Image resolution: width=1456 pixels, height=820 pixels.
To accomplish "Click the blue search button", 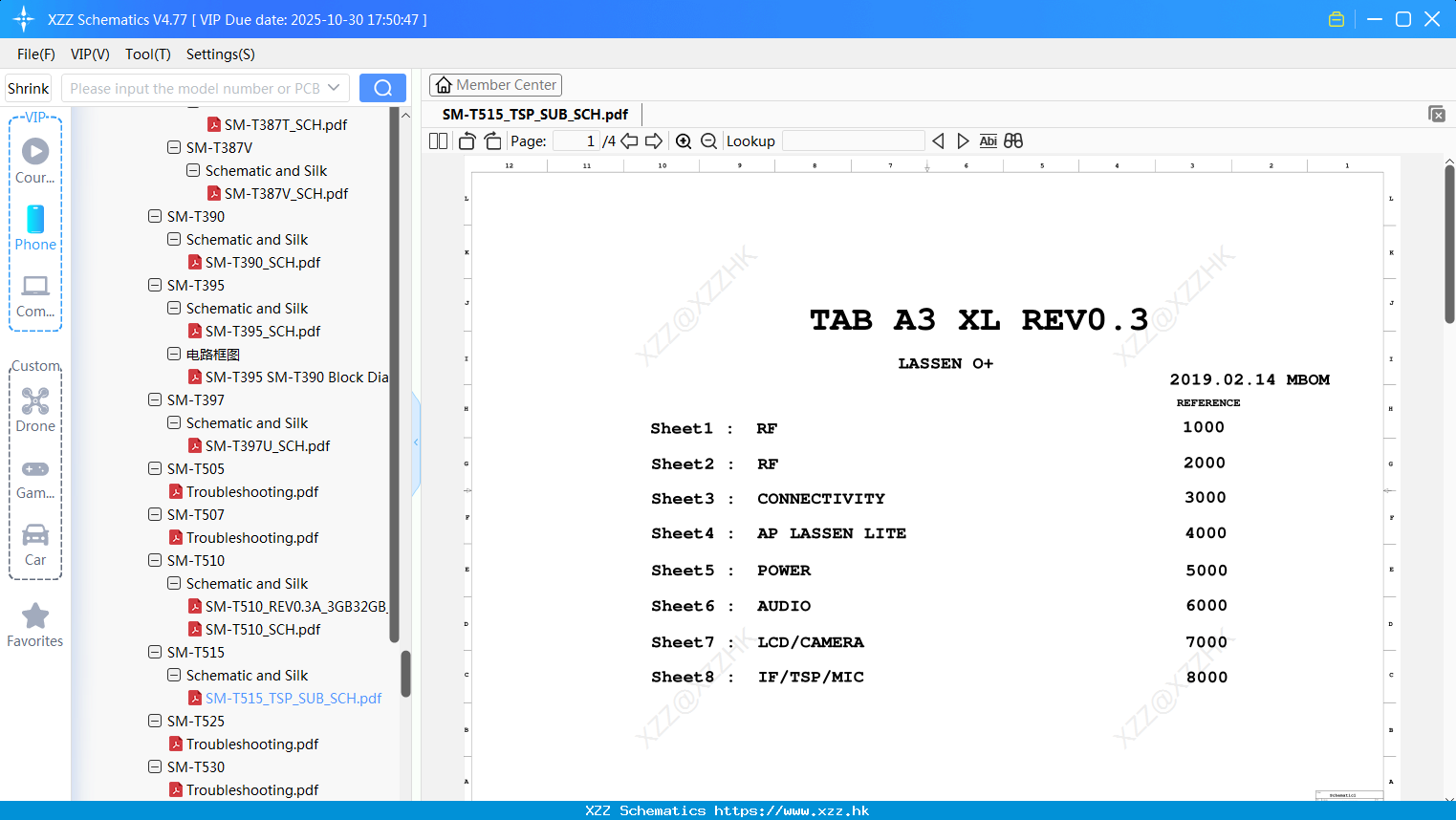I will [x=382, y=88].
